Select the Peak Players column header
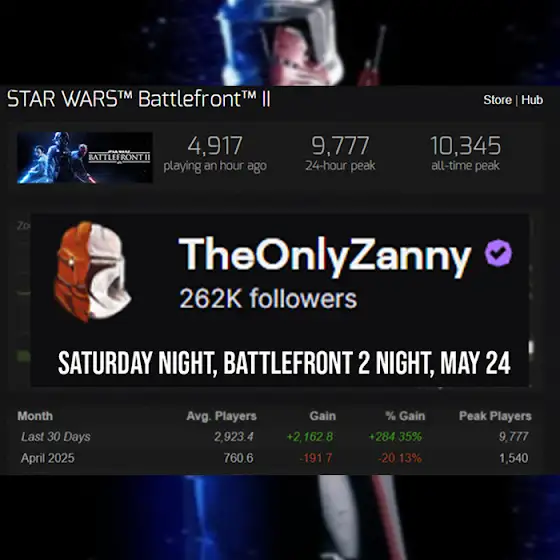Screen dimensions: 560x560 pyautogui.click(x=495, y=416)
